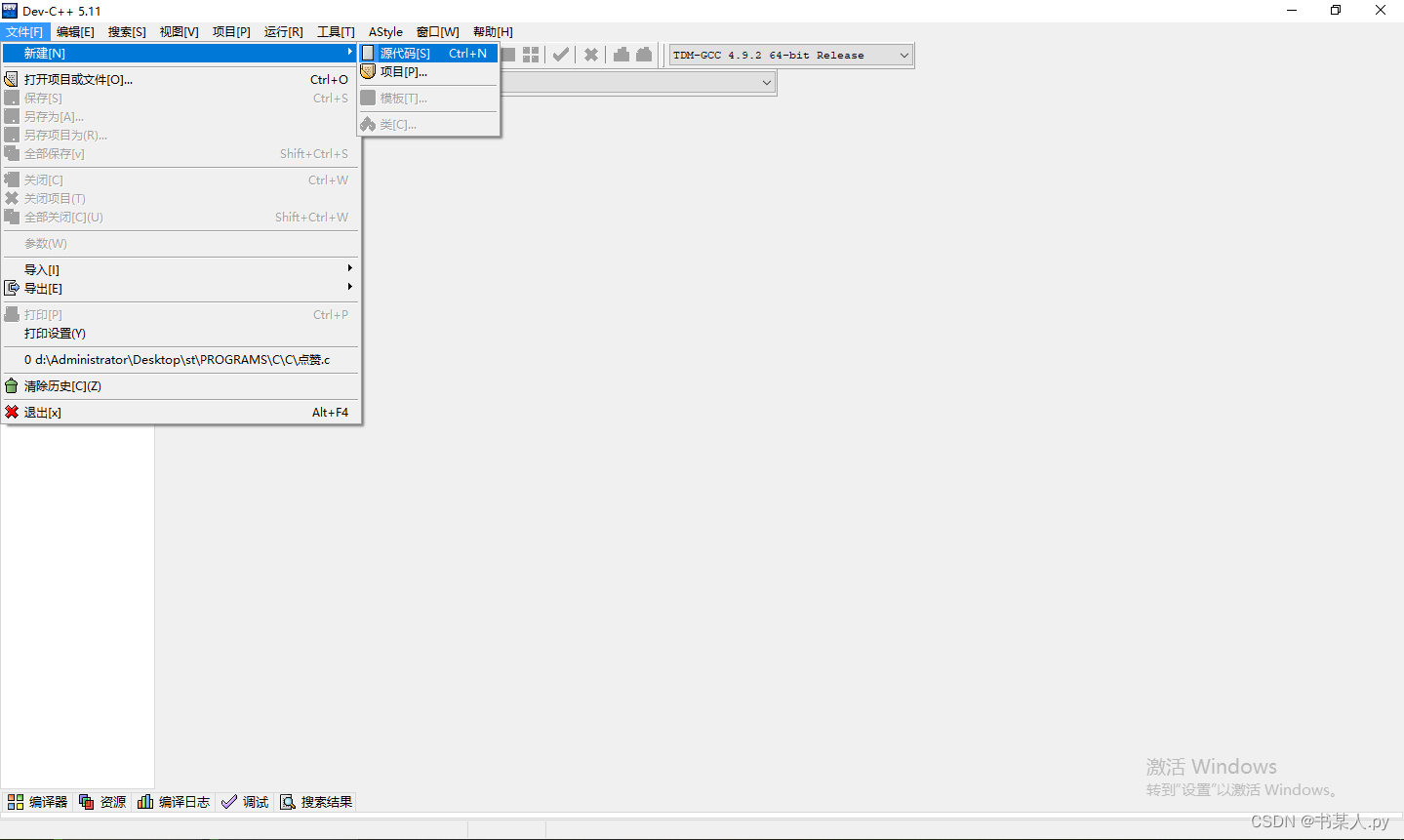1404x840 pixels.
Task: Open the 运行[R] menu
Action: tap(284, 32)
